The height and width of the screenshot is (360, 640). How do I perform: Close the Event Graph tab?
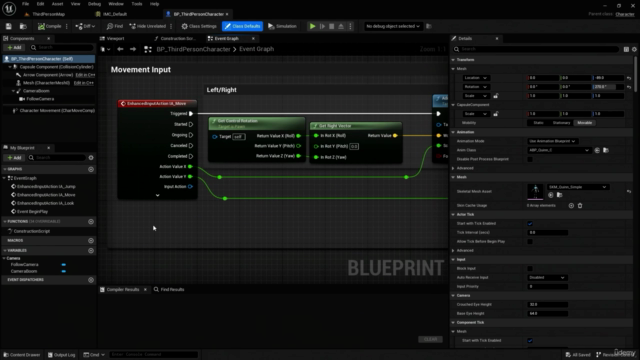click(x=253, y=38)
